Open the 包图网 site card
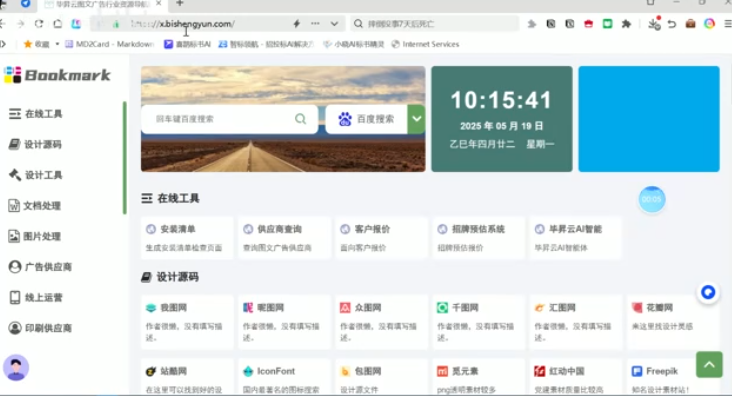 (x=381, y=377)
